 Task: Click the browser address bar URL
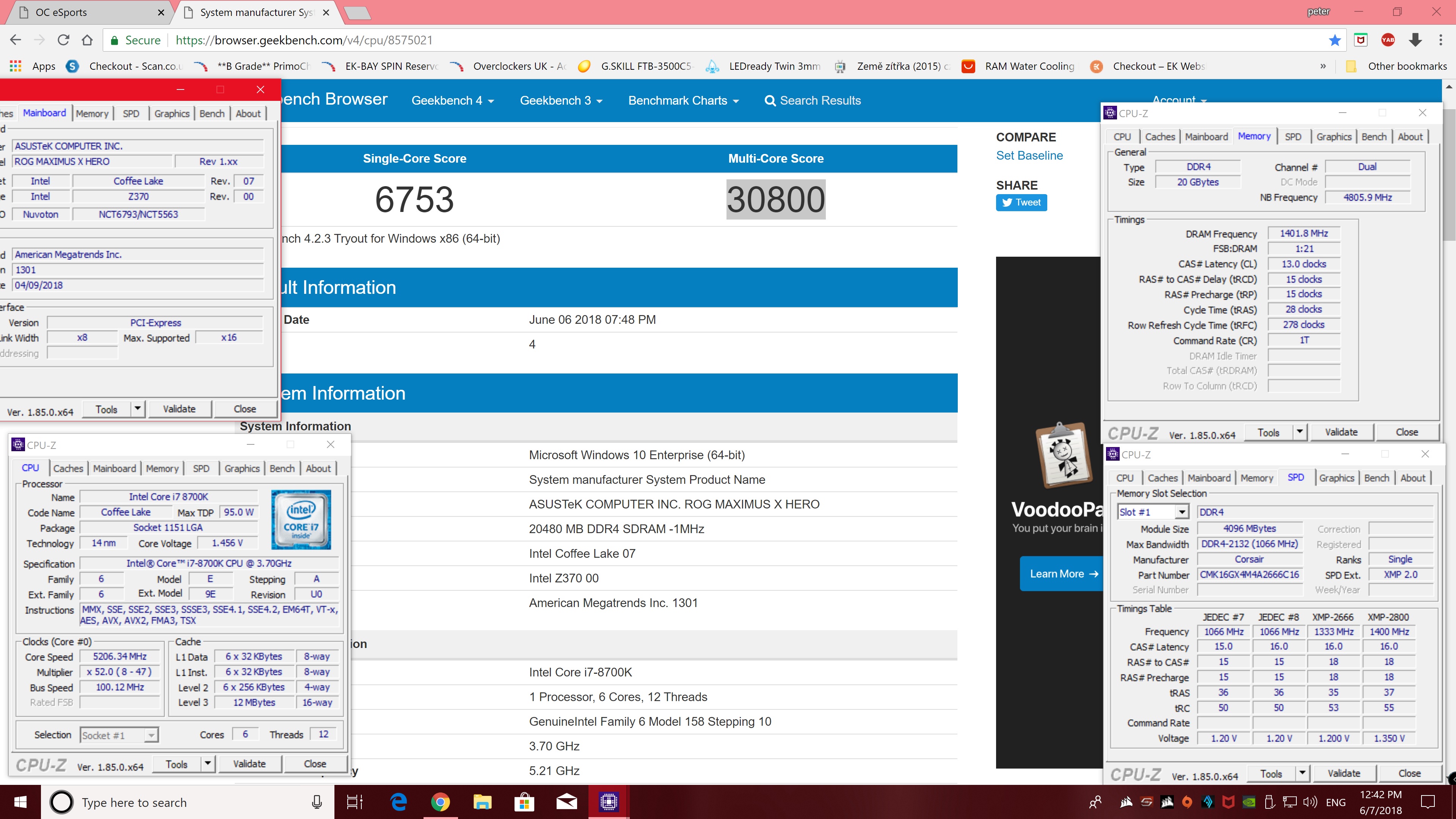coord(304,40)
